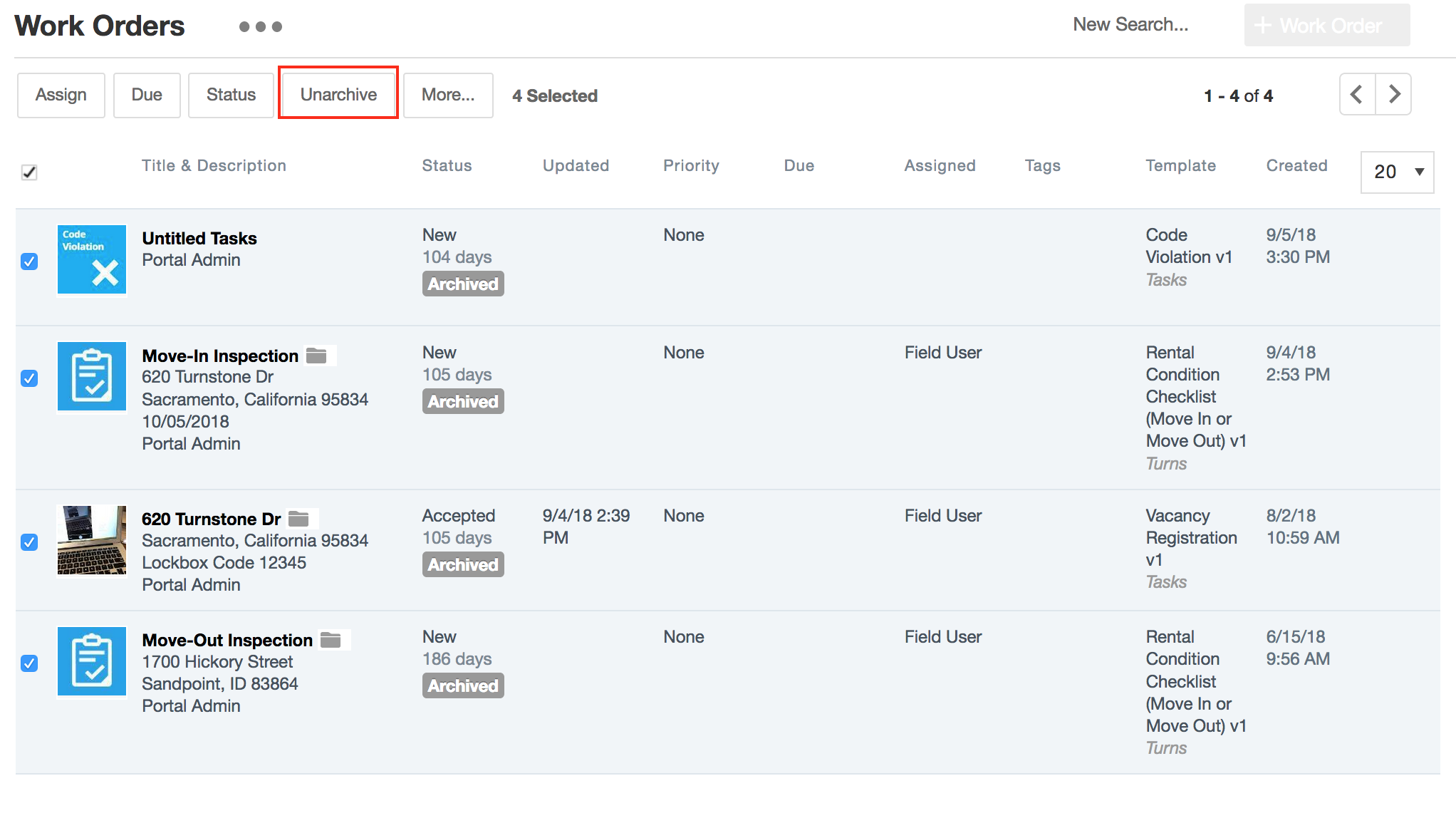Open the Status bulk-action dropdown
Image resolution: width=1456 pixels, height=818 pixels.
pyautogui.click(x=231, y=95)
